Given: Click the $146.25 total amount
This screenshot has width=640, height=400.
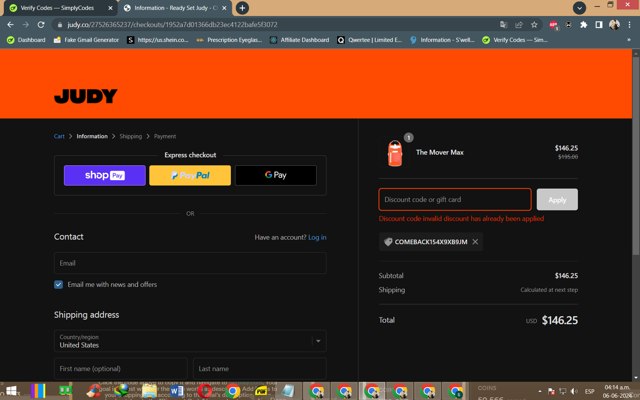Looking at the screenshot, I should point(560,320).
